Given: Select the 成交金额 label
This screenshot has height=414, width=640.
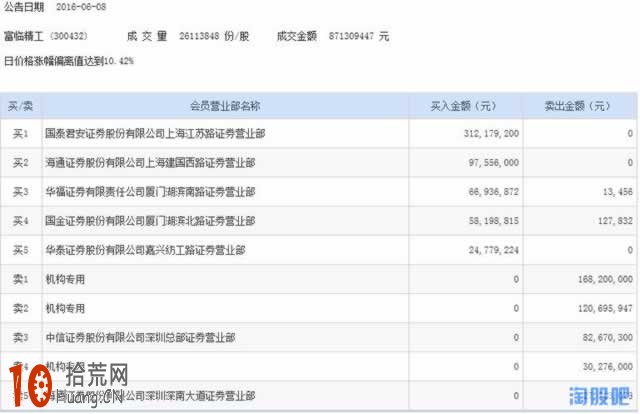Looking at the screenshot, I should click(297, 36).
